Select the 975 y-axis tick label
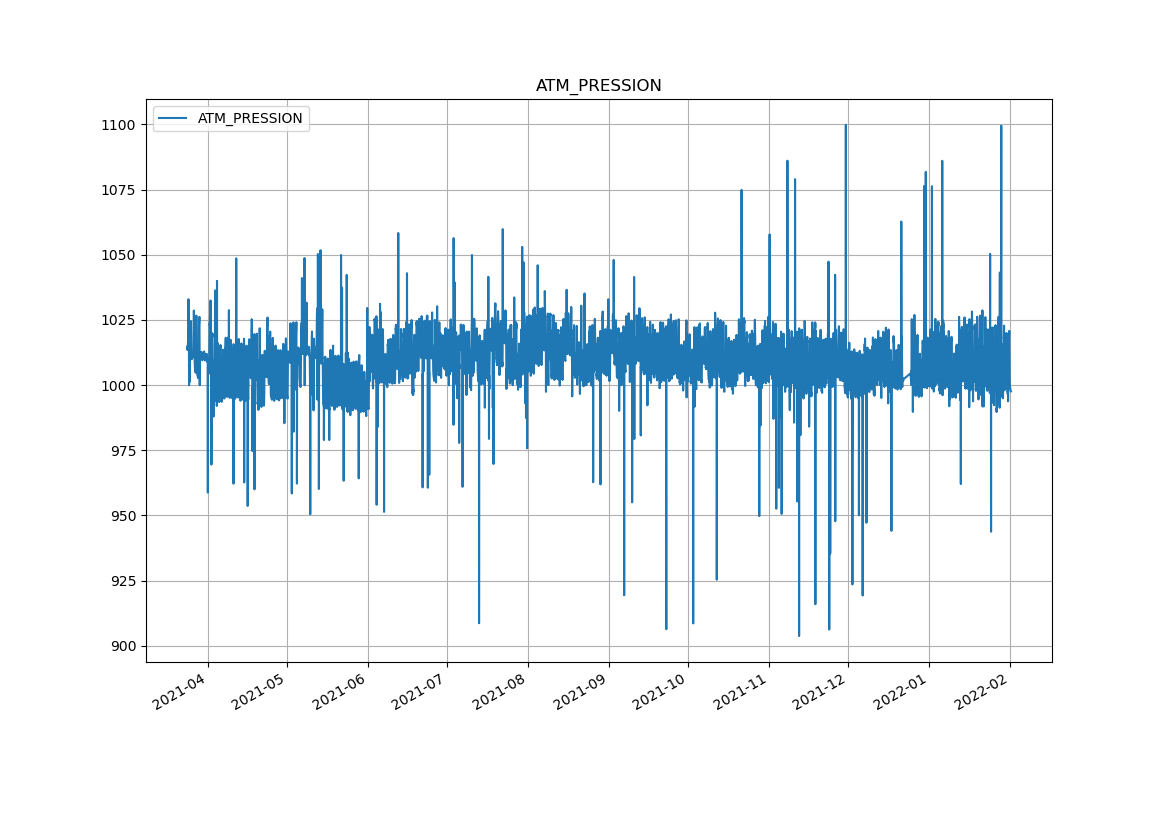 (x=123, y=451)
